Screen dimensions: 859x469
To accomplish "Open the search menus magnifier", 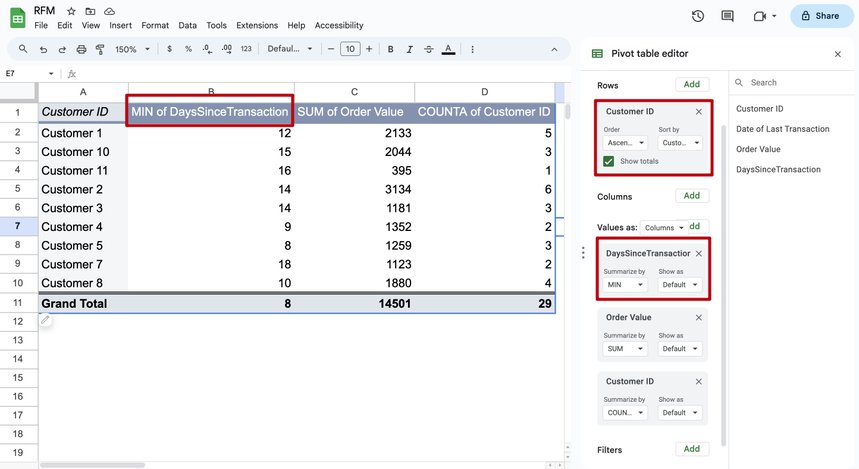I will coord(23,49).
